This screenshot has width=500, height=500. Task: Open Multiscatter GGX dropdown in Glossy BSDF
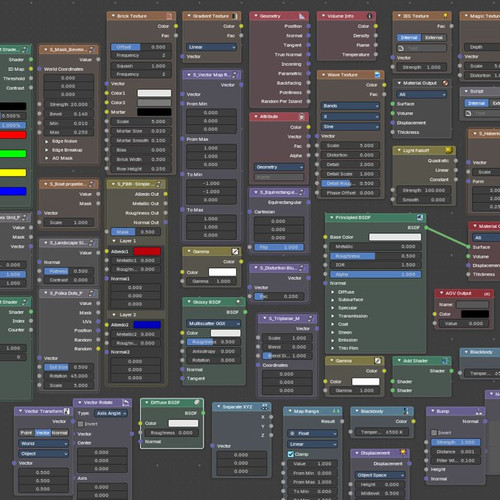click(x=213, y=323)
